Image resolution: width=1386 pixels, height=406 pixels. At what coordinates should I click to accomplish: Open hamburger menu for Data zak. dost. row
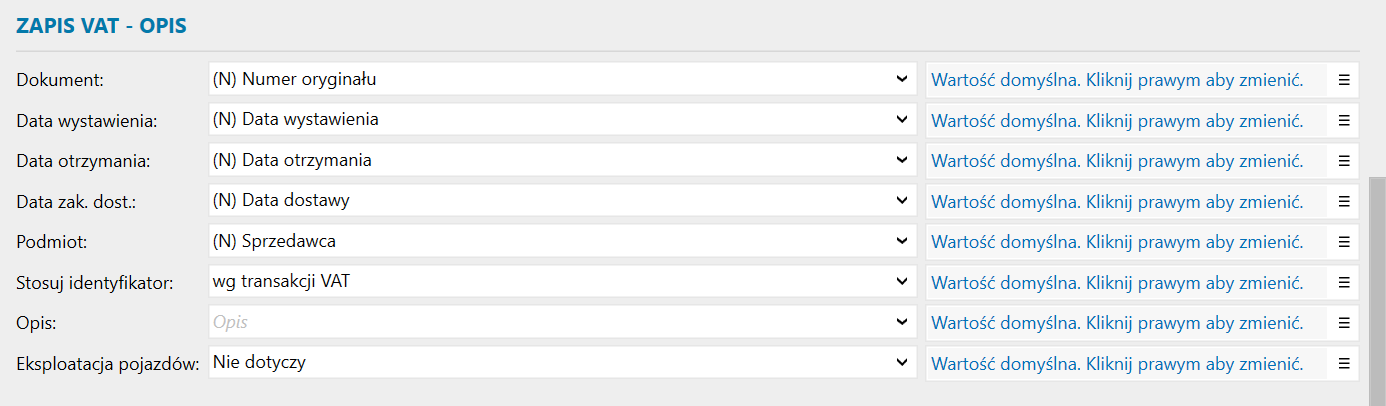pos(1344,201)
